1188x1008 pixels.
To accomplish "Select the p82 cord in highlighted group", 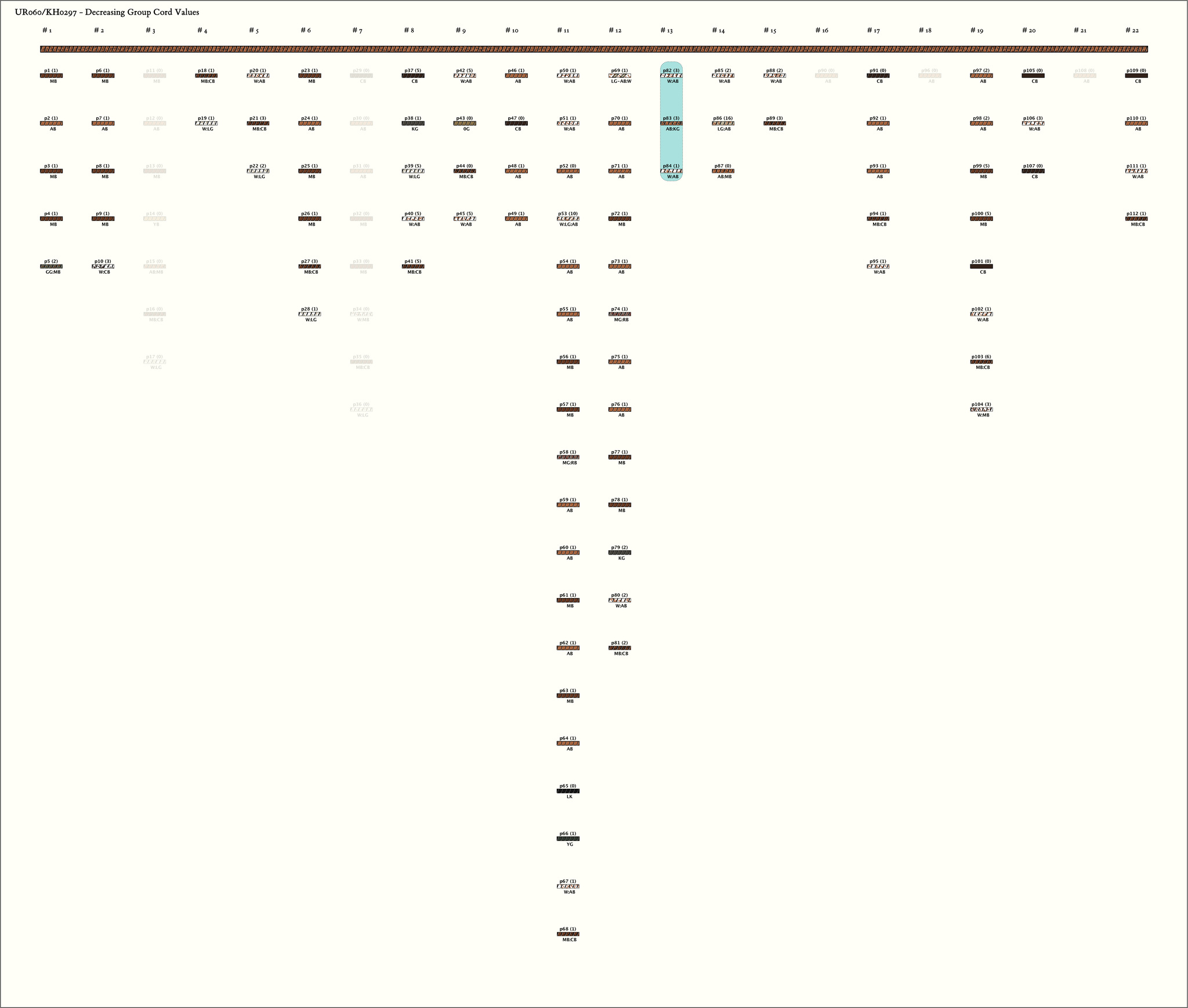I will [671, 75].
